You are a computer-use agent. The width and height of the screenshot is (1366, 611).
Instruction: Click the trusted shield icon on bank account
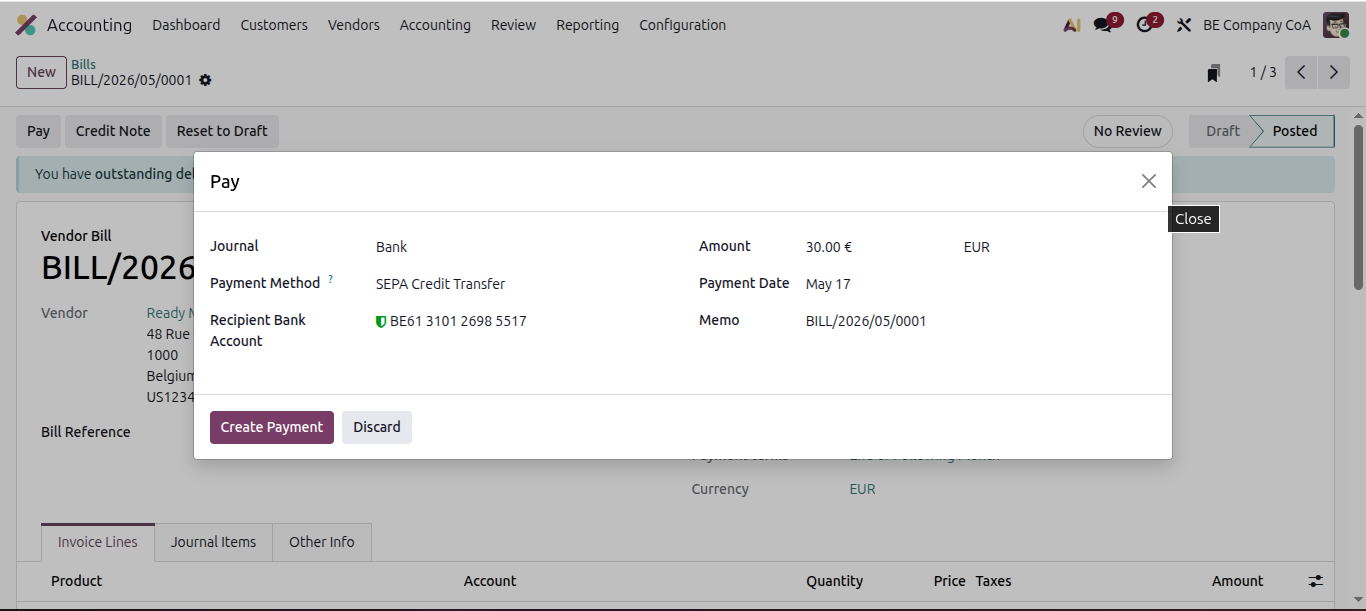pyautogui.click(x=381, y=322)
